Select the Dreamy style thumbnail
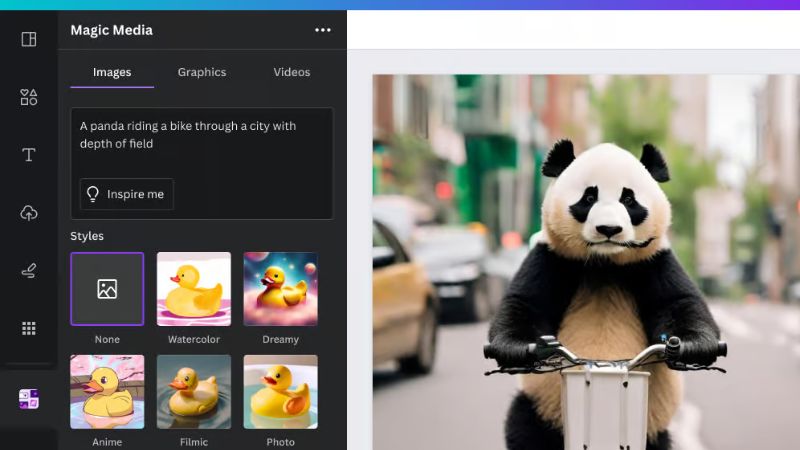This screenshot has width=800, height=450. coord(281,289)
